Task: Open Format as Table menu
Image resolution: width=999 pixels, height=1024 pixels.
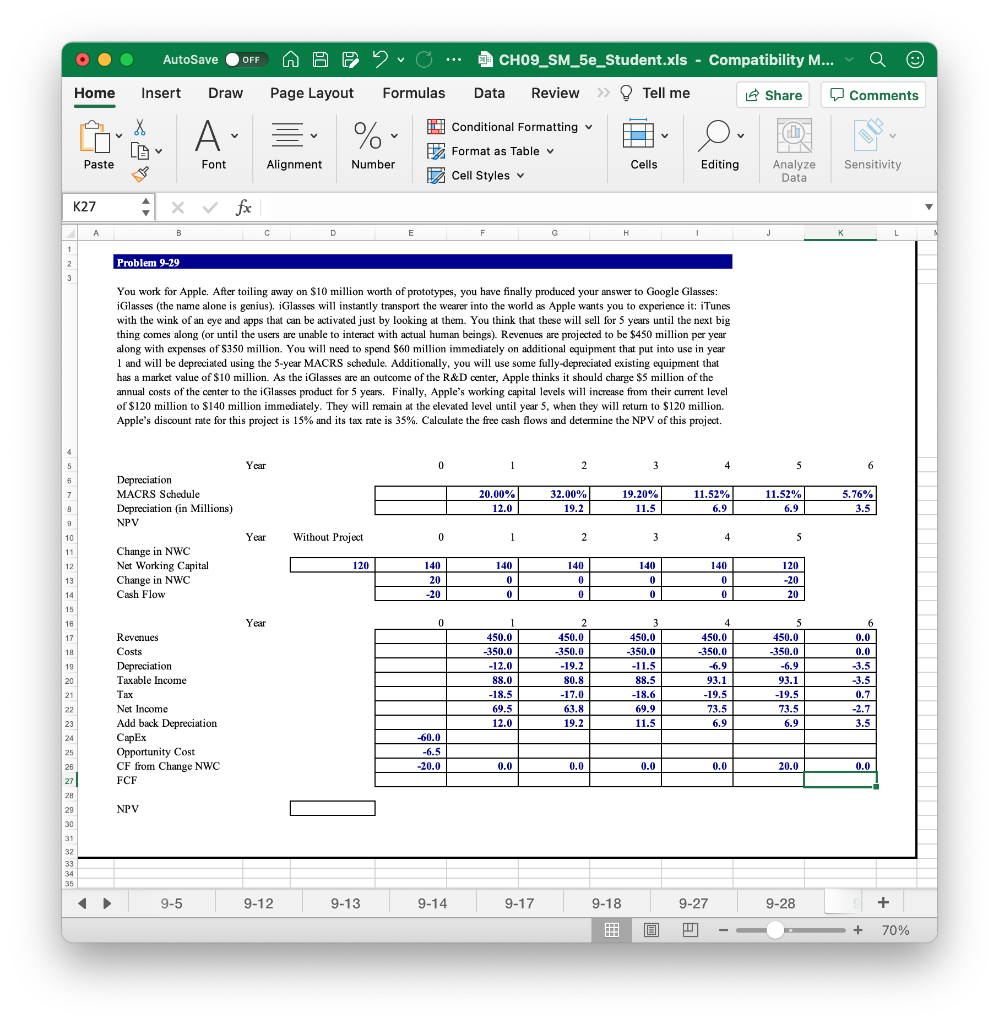Action: (x=490, y=151)
